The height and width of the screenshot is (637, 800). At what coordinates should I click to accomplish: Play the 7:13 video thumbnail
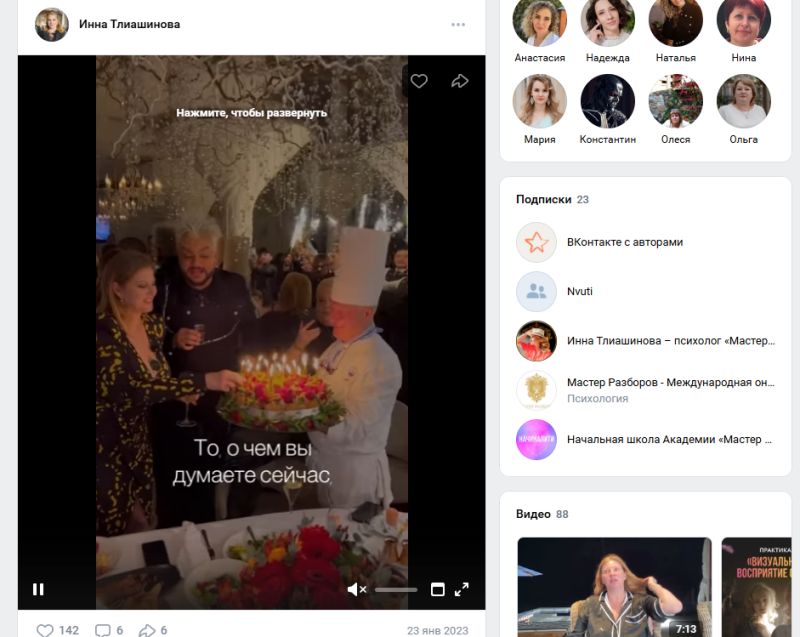point(613,587)
